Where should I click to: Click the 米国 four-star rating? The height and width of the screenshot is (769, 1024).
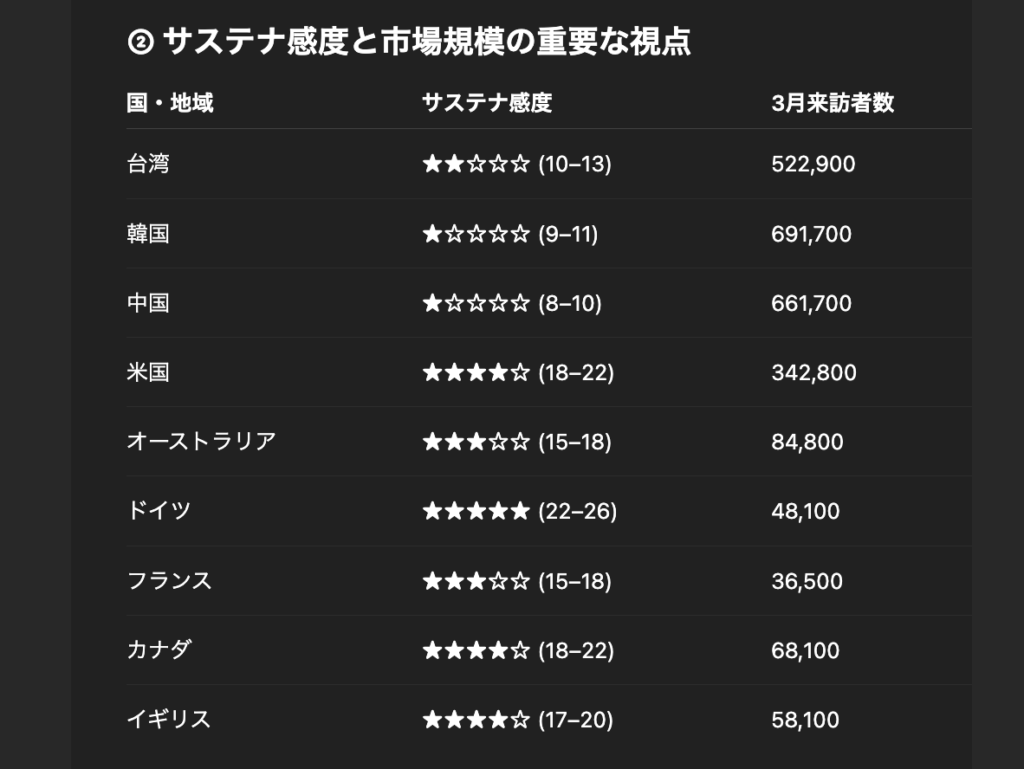[518, 372]
